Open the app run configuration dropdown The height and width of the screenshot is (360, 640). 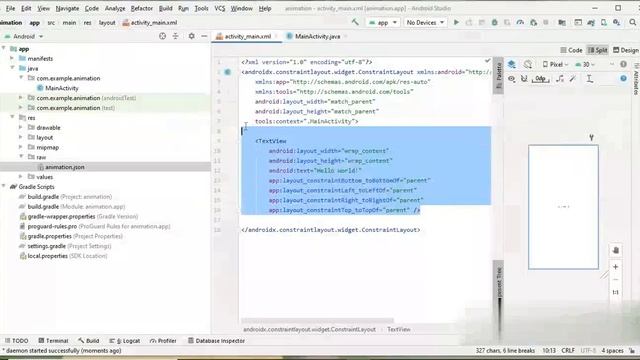coord(383,22)
